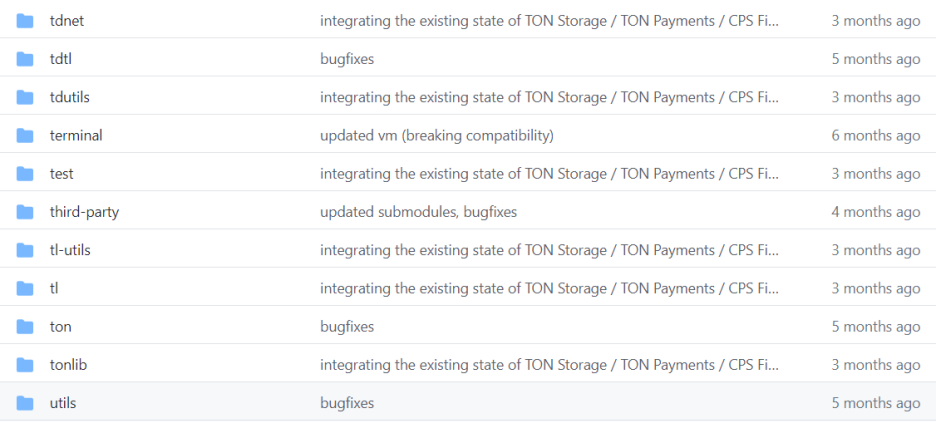This screenshot has height=428, width=936.
Task: Click the folder icon beside tdnet
Action: (24, 21)
